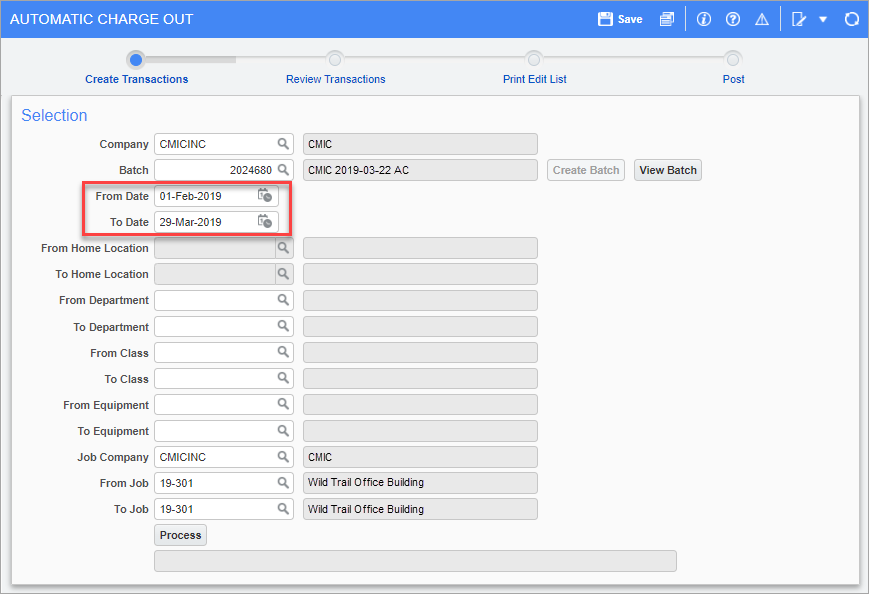869x594 pixels.
Task: Open the From Job lookup list
Action: [284, 483]
